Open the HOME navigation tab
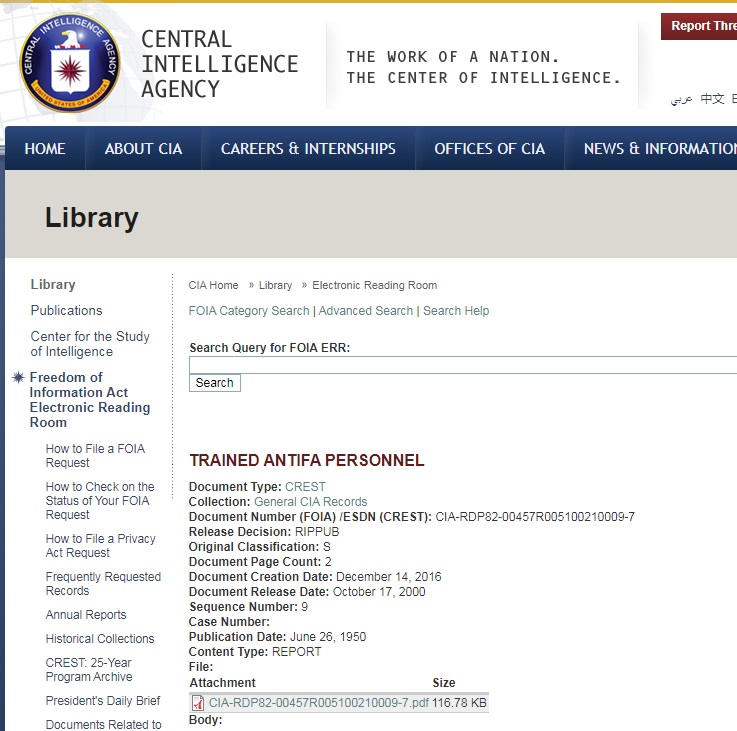737x731 pixels. coord(45,149)
